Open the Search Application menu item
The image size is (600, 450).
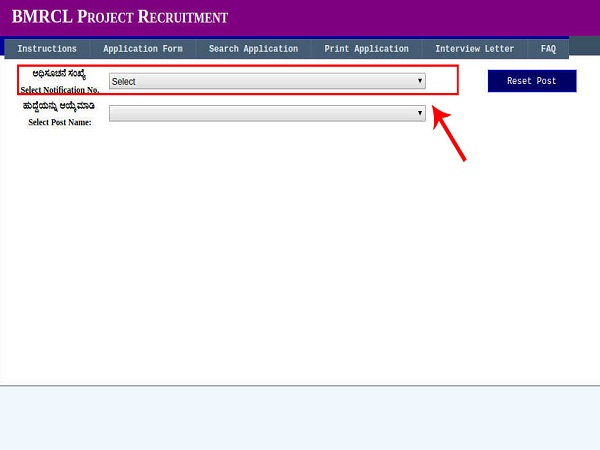click(253, 49)
